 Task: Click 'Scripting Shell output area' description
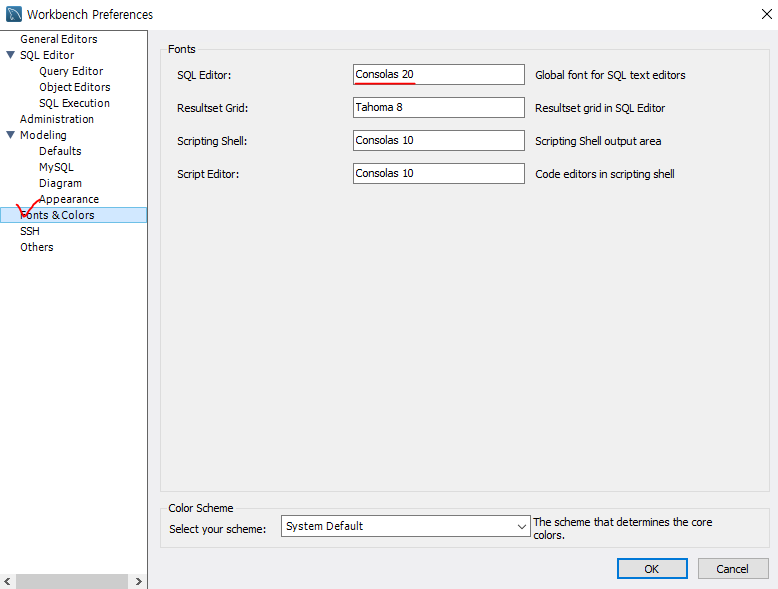click(598, 141)
